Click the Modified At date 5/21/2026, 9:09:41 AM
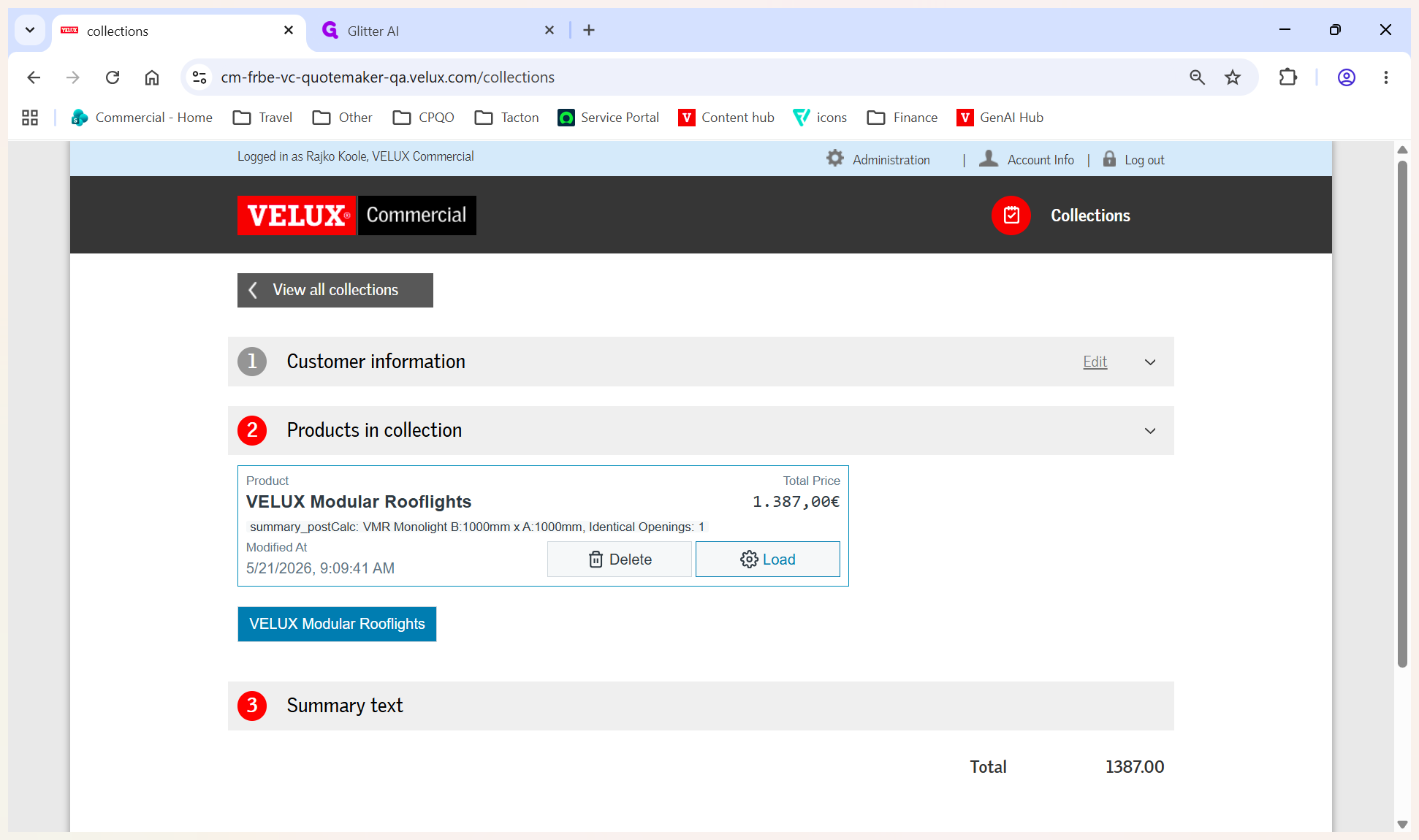This screenshot has height=840, width=1419. [x=320, y=568]
